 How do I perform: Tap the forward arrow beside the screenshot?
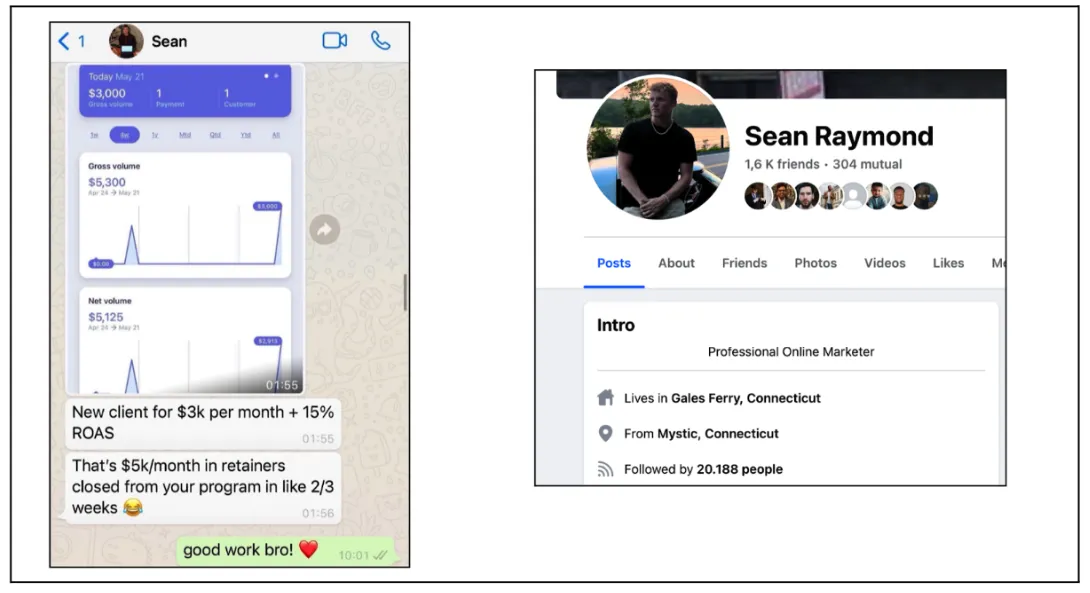[x=325, y=230]
